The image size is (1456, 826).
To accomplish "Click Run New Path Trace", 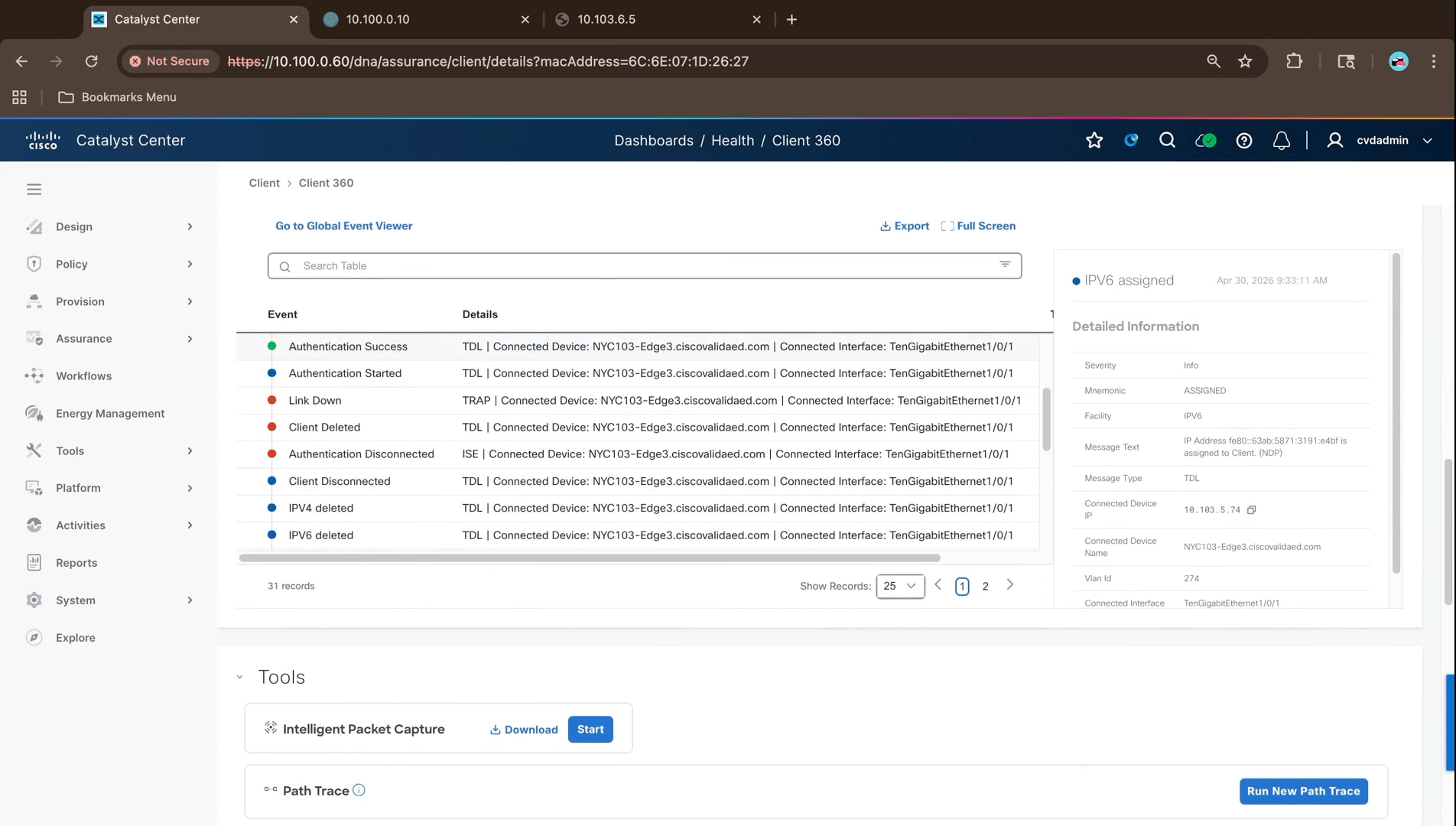I will coord(1303,791).
